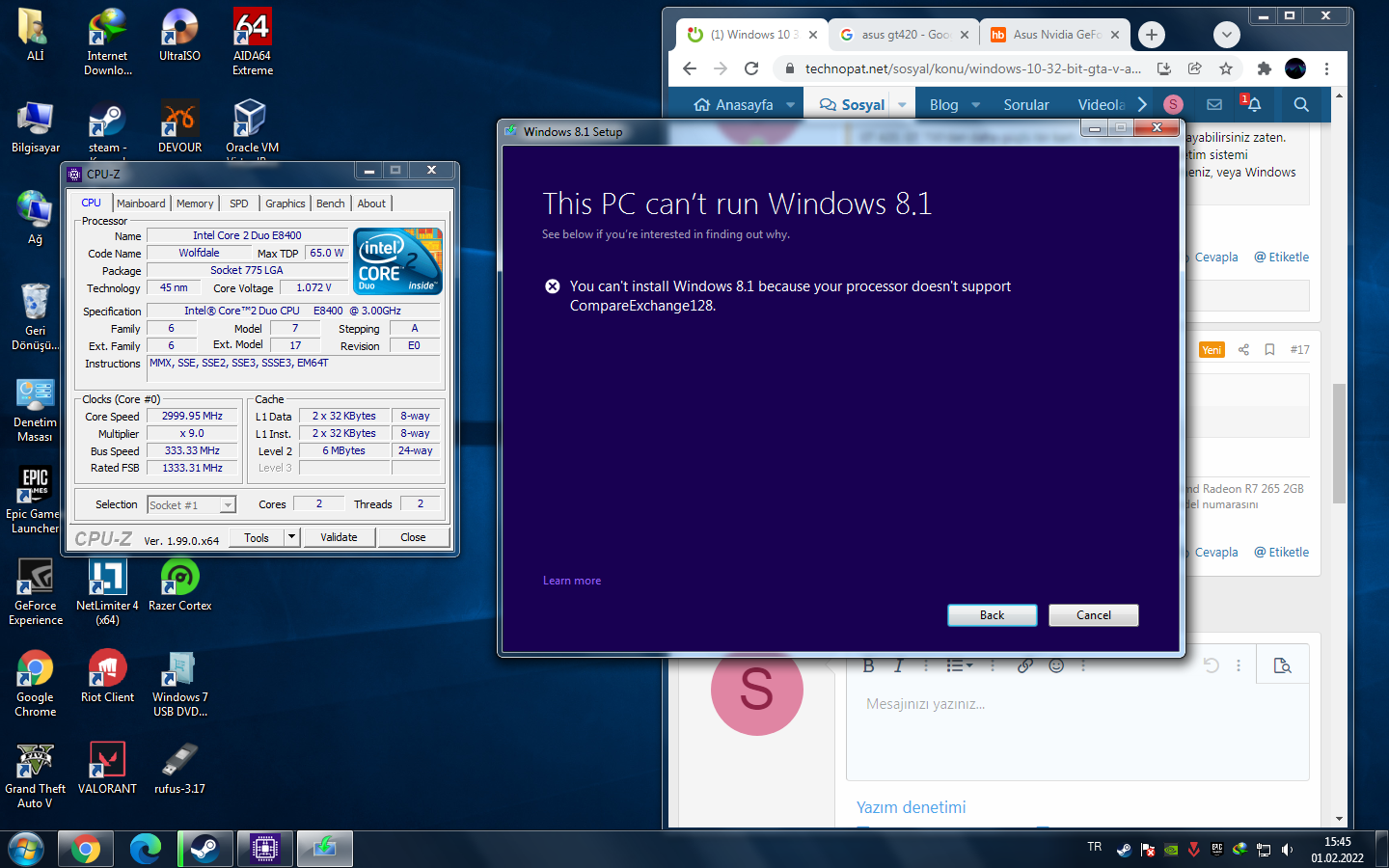Click the Yazım denetimi link
1389x868 pixels.
(912, 807)
